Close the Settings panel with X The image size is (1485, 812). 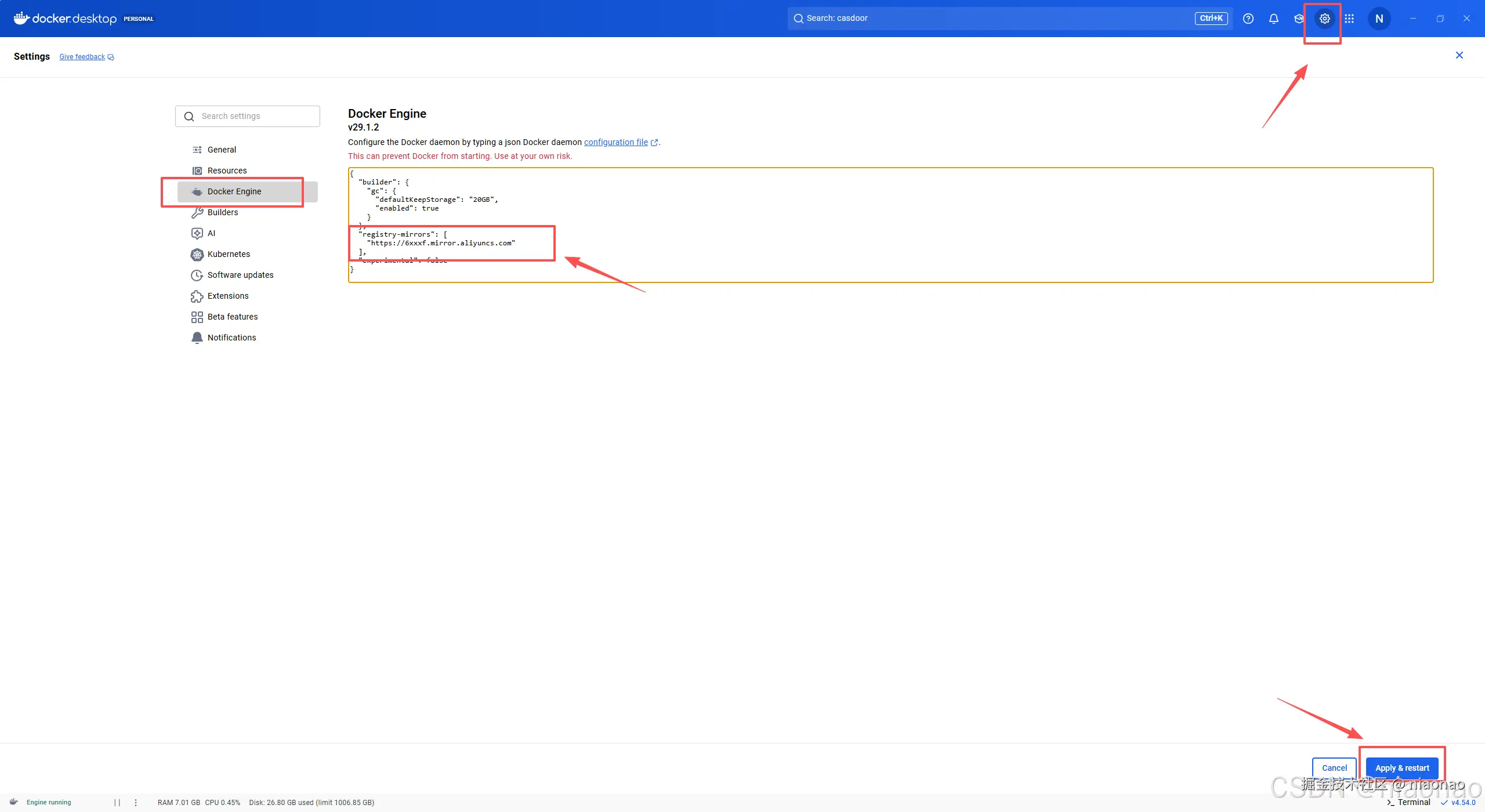1459,55
